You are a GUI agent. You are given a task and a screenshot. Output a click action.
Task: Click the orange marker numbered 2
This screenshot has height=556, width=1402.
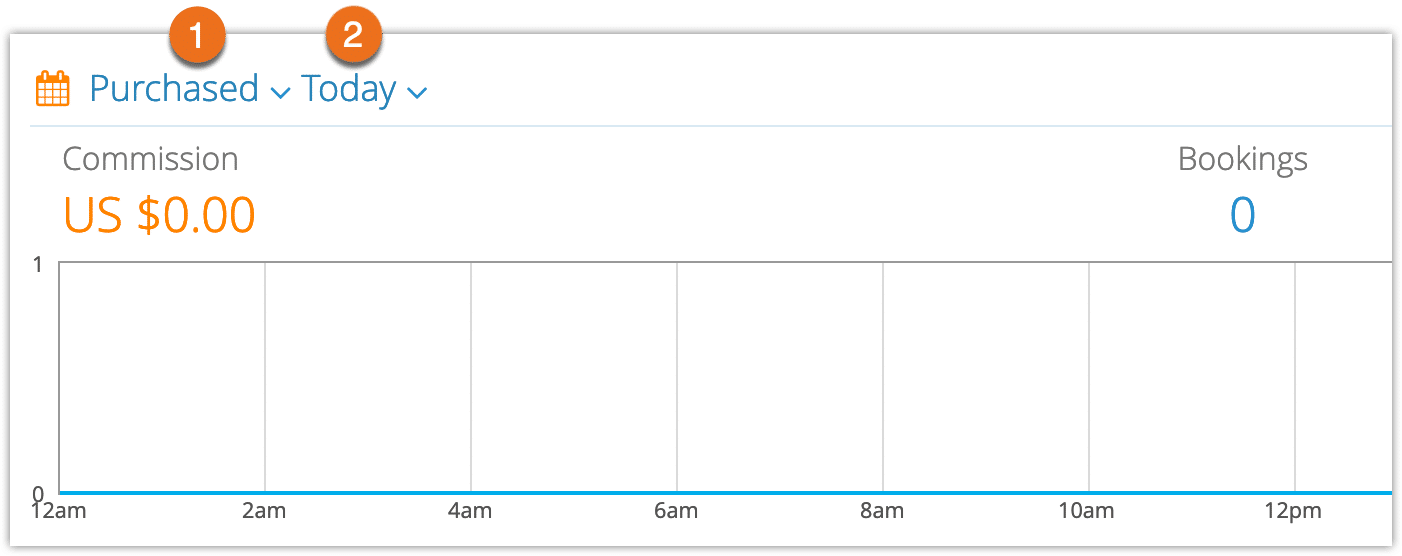coord(354,37)
